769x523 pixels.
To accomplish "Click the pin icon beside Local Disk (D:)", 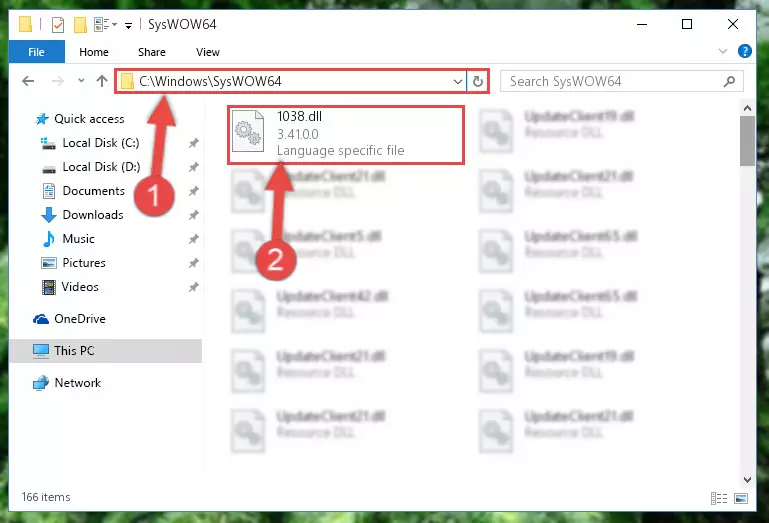I will click(194, 167).
